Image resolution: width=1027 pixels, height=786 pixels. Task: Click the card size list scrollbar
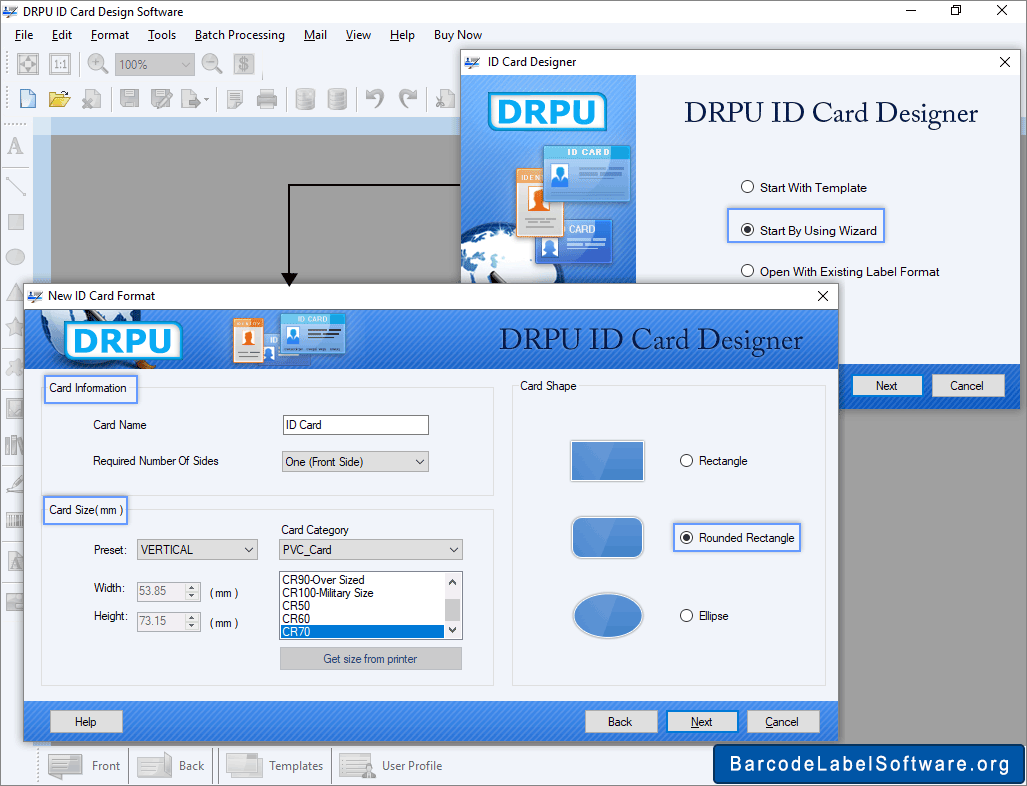pos(453,605)
